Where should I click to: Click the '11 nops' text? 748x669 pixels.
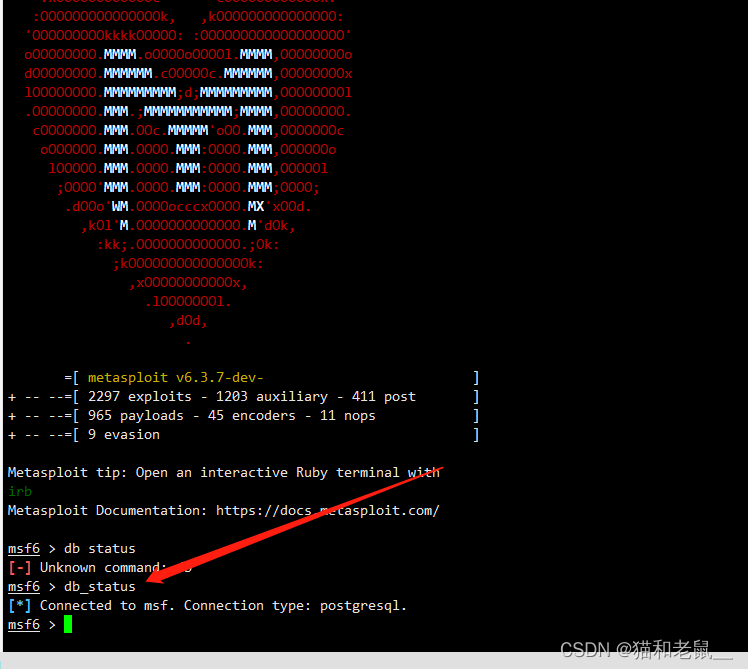347,416
